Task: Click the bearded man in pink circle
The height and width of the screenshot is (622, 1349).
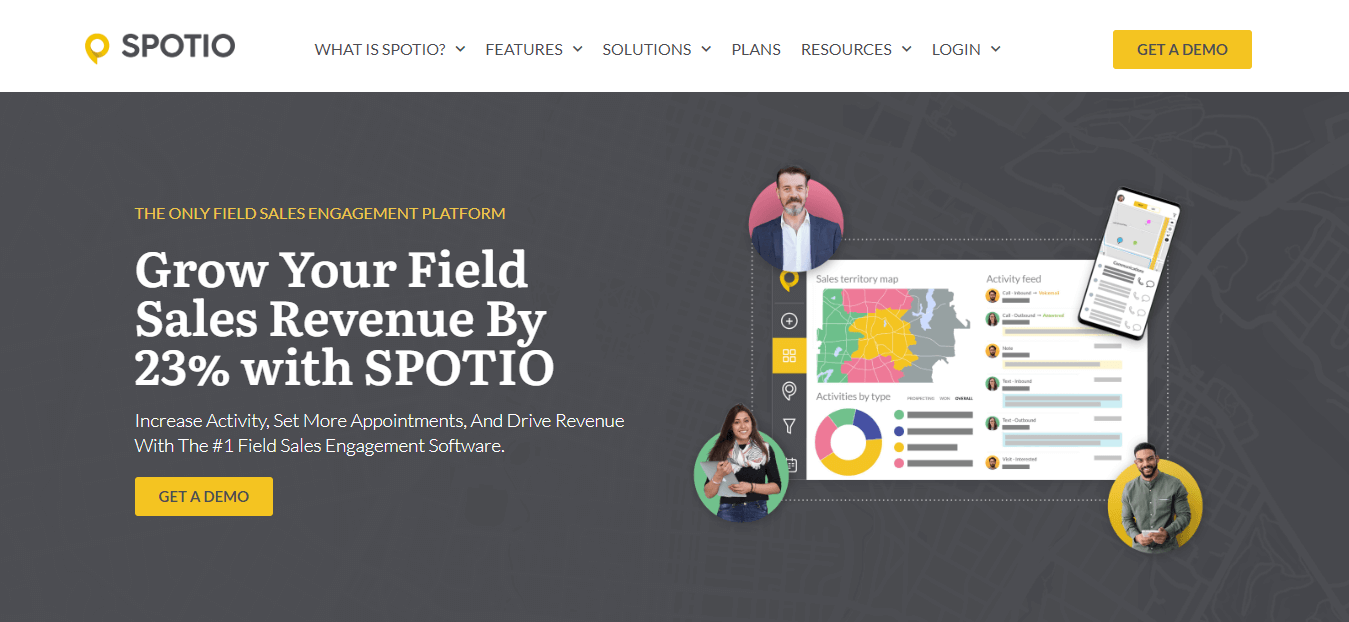Action: [x=796, y=218]
